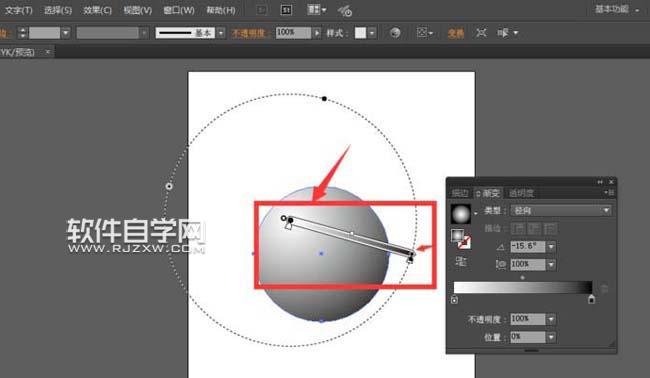Expand the control bar opacity slider arrow
Image resolution: width=650 pixels, height=378 pixels.
click(317, 33)
